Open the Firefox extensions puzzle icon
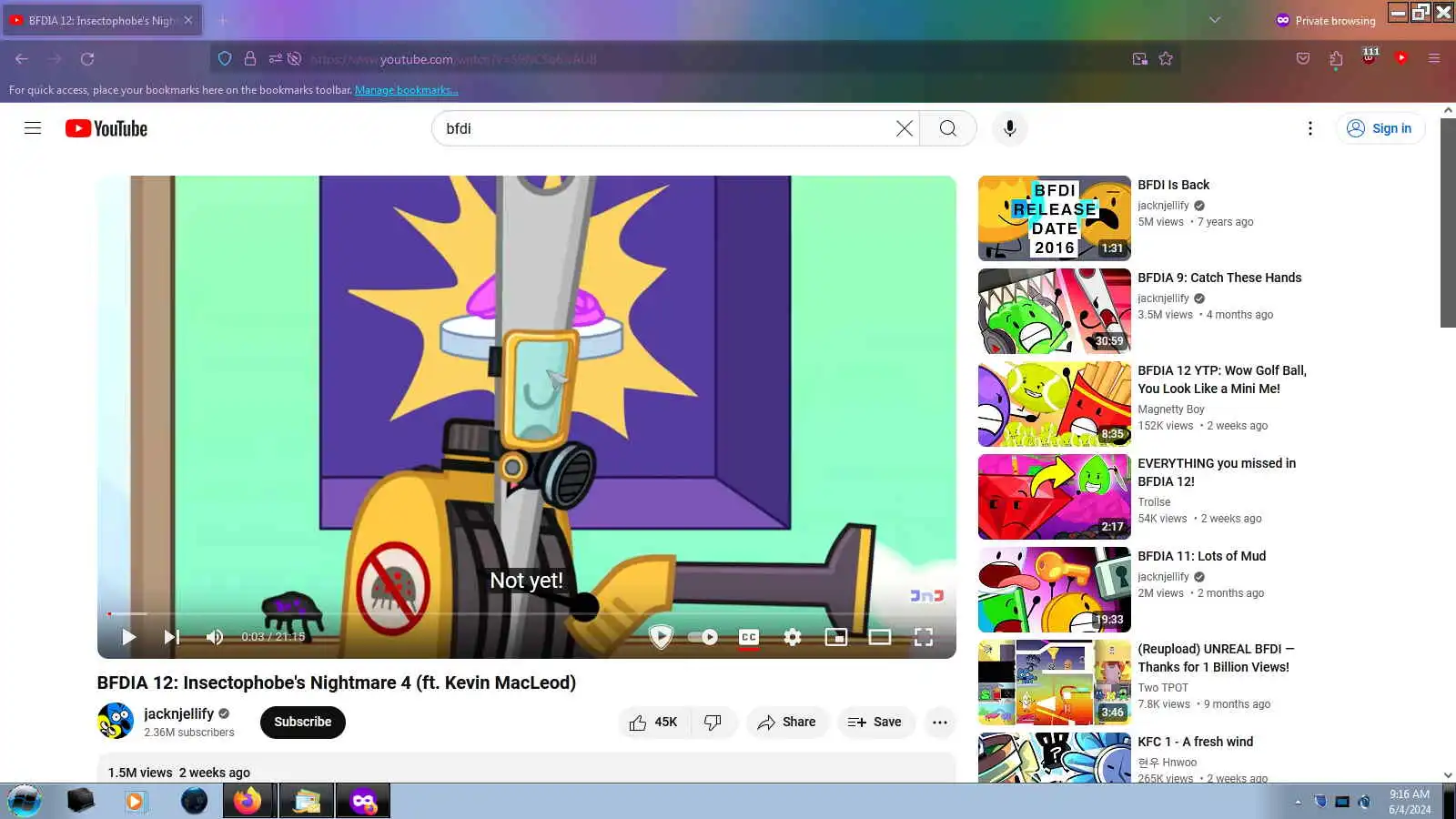 [x=1336, y=59]
